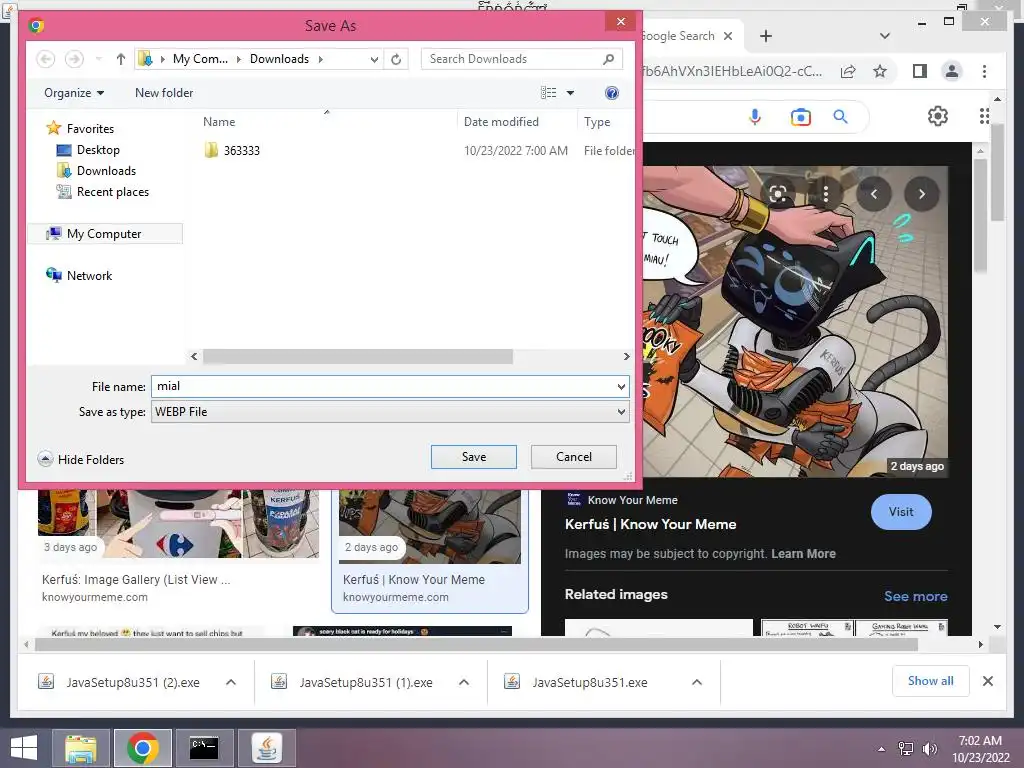Click the file list horizontal scrollbar
The width and height of the screenshot is (1024, 768).
358,357
